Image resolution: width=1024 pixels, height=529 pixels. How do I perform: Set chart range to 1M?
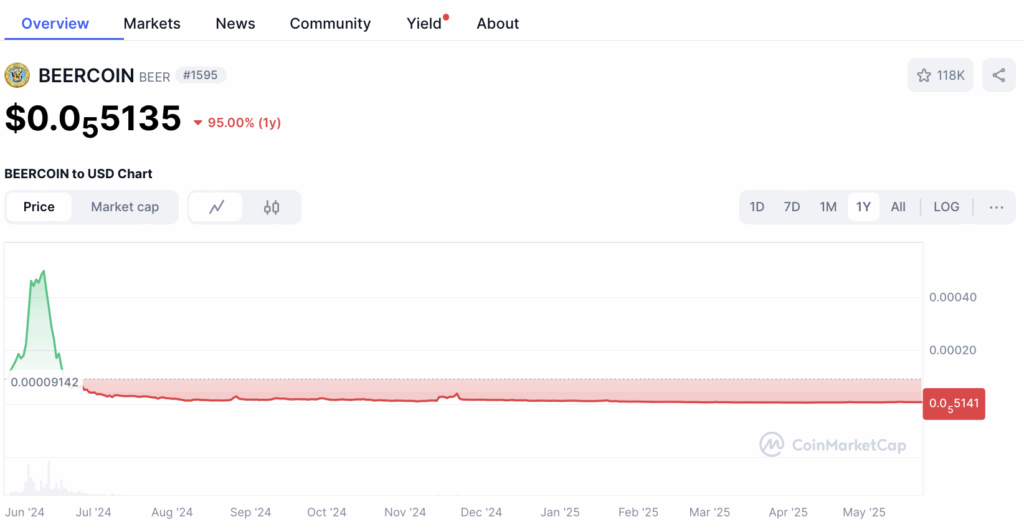point(828,207)
